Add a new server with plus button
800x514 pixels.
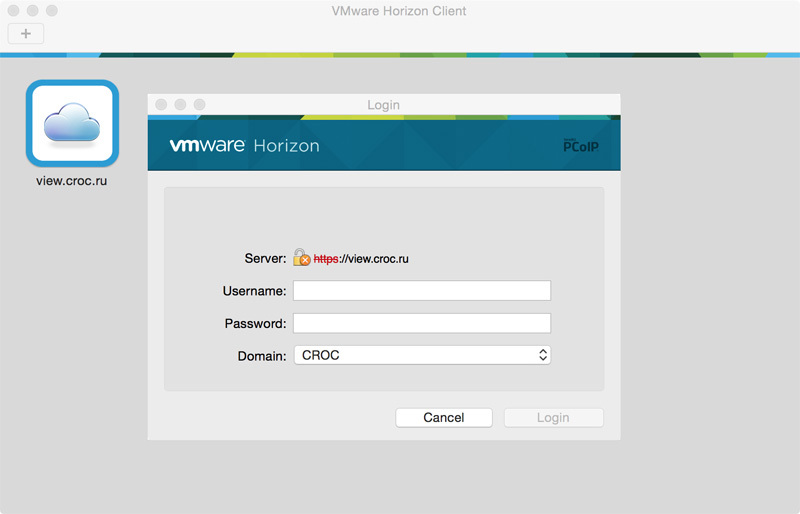coord(26,34)
